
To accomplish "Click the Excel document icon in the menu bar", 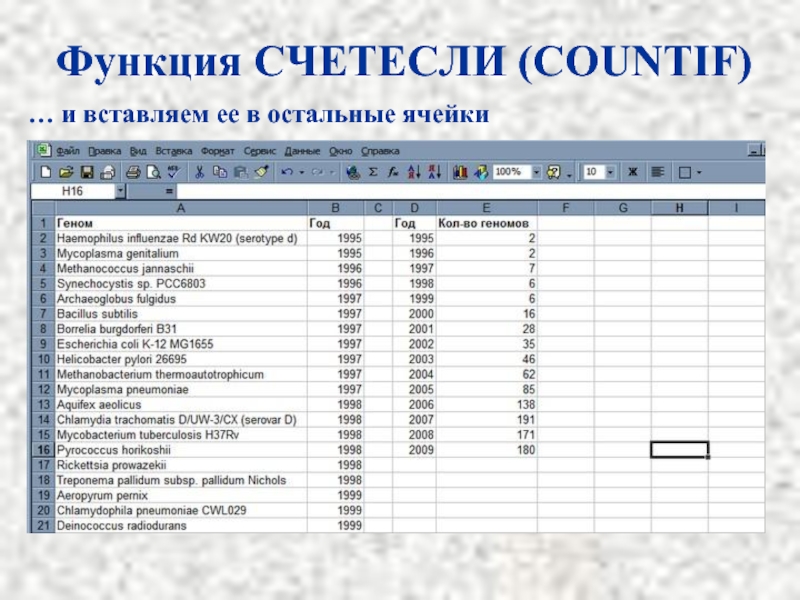I will pos(43,150).
